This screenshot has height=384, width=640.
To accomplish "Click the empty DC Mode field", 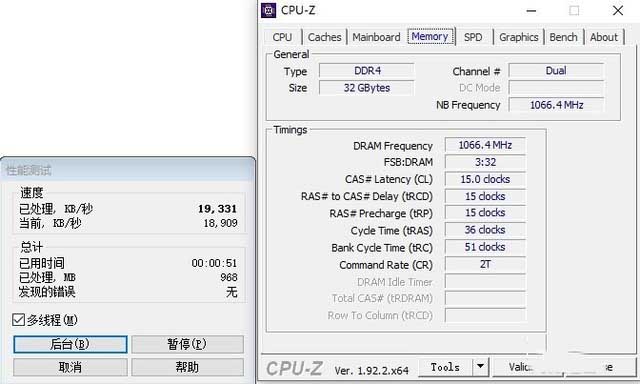I will coord(556,88).
